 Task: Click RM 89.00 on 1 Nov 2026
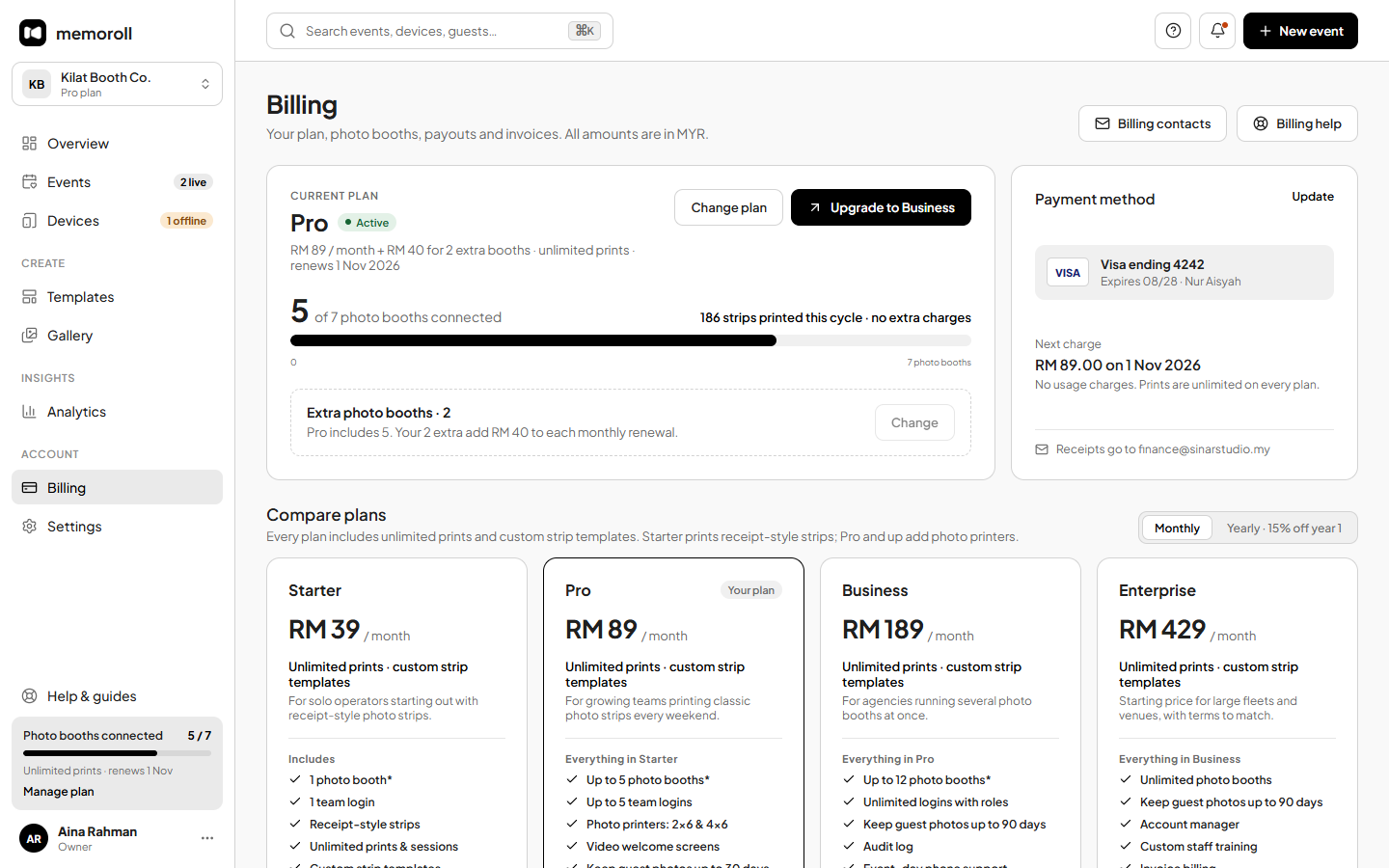click(x=1118, y=366)
